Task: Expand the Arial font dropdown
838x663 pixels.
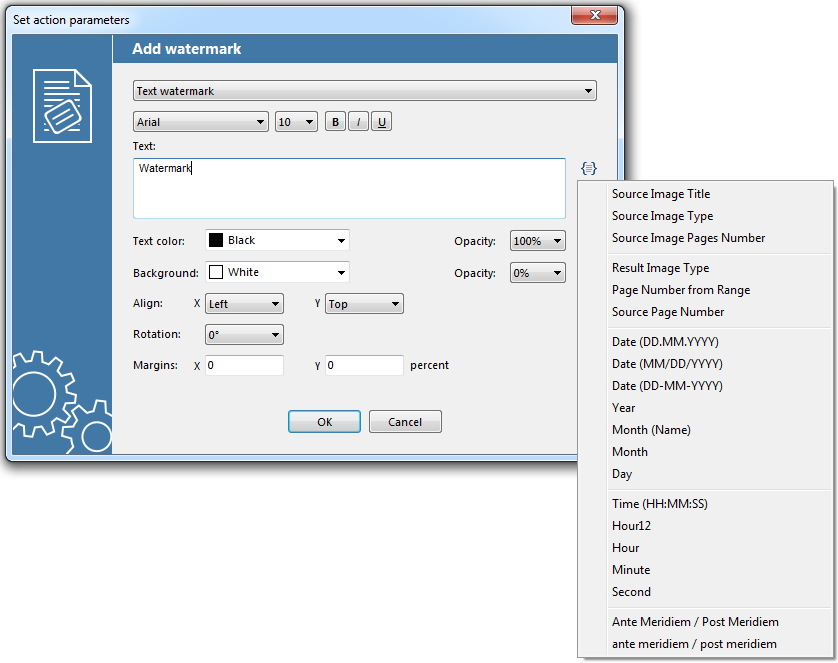Action: pyautogui.click(x=200, y=122)
